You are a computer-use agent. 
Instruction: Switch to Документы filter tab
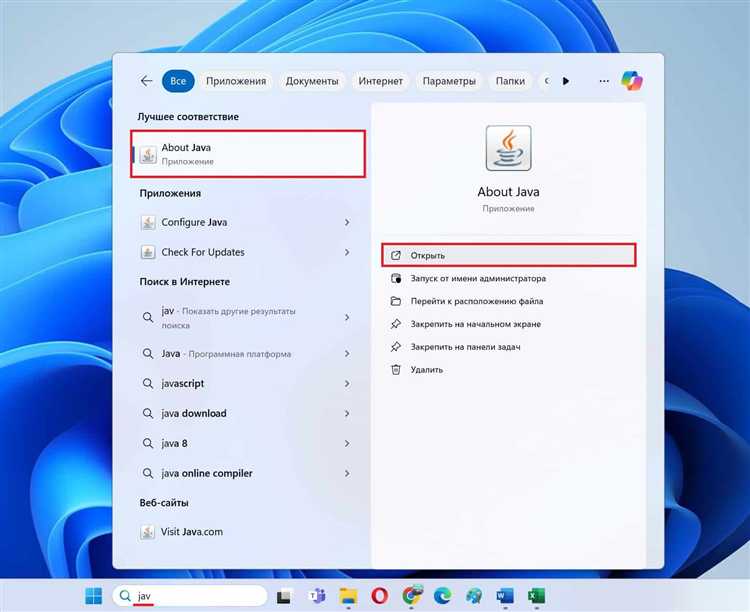(x=312, y=81)
